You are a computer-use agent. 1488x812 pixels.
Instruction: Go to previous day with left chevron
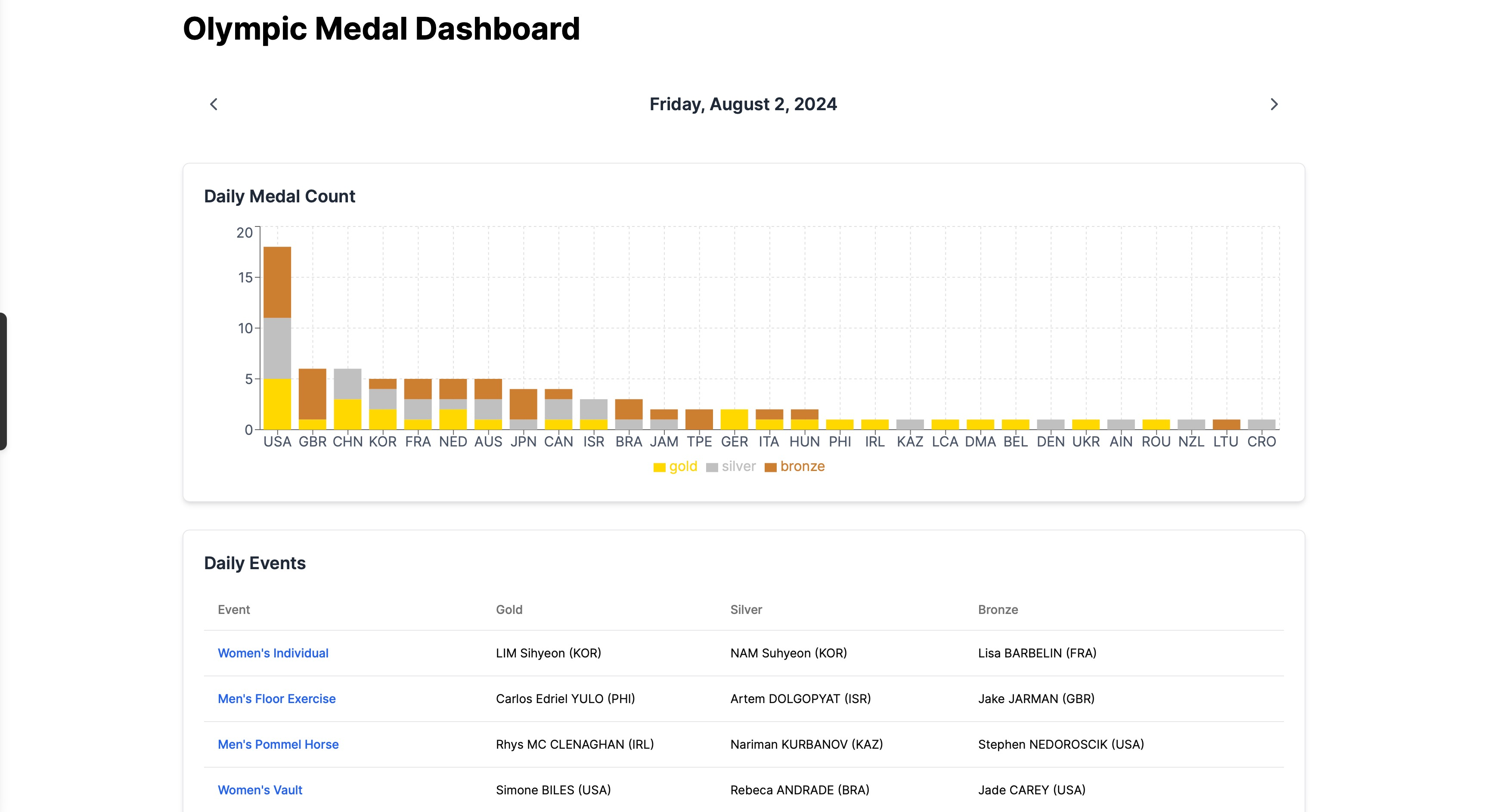214,105
